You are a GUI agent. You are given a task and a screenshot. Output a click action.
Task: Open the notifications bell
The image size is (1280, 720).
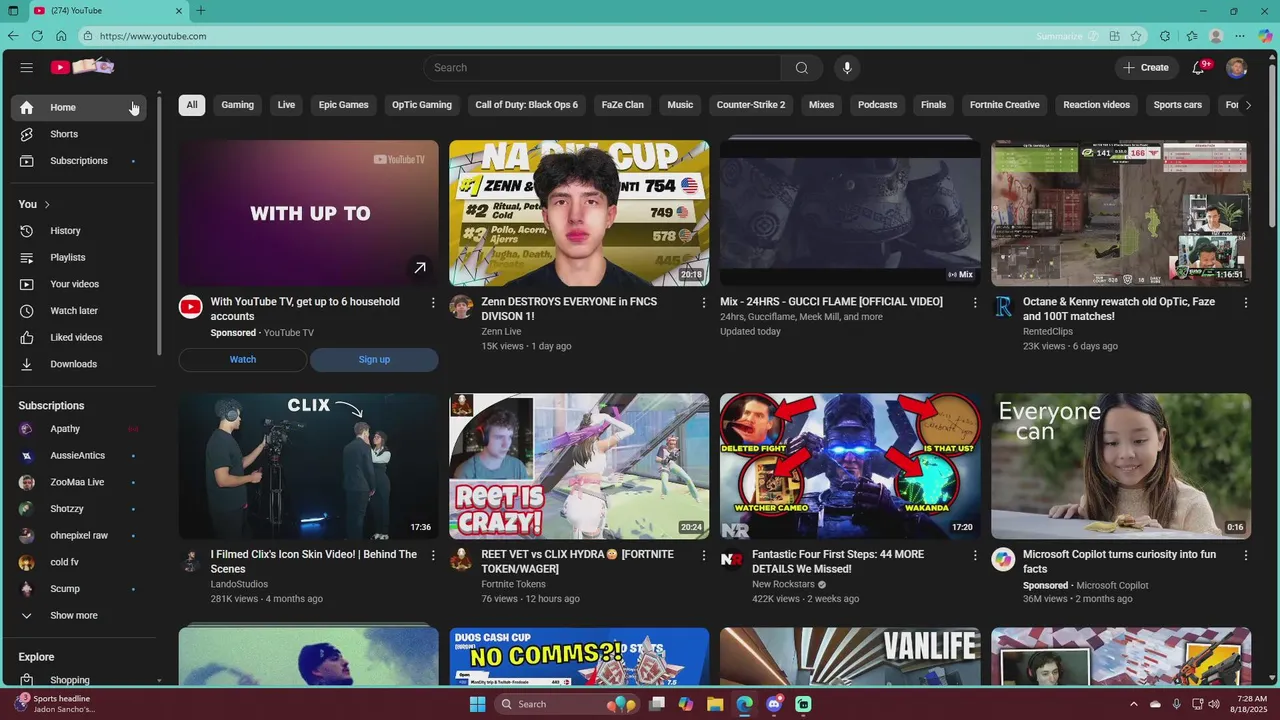coord(1199,67)
